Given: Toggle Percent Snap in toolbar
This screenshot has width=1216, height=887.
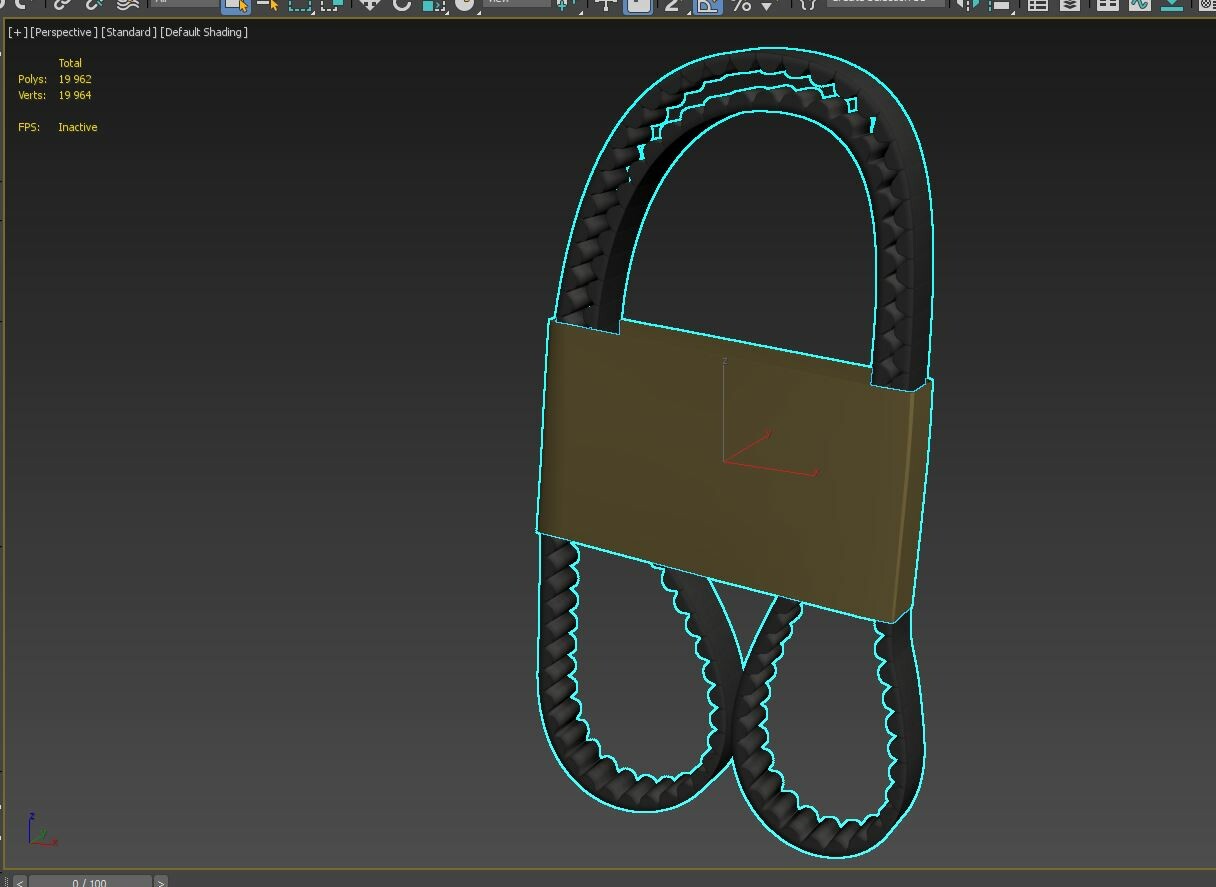Looking at the screenshot, I should [x=741, y=5].
